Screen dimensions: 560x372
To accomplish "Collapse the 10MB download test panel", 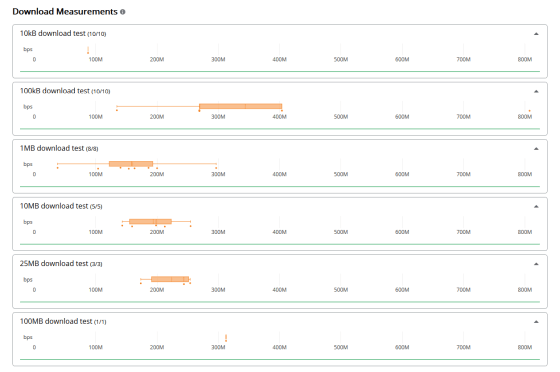I will click(x=536, y=207).
